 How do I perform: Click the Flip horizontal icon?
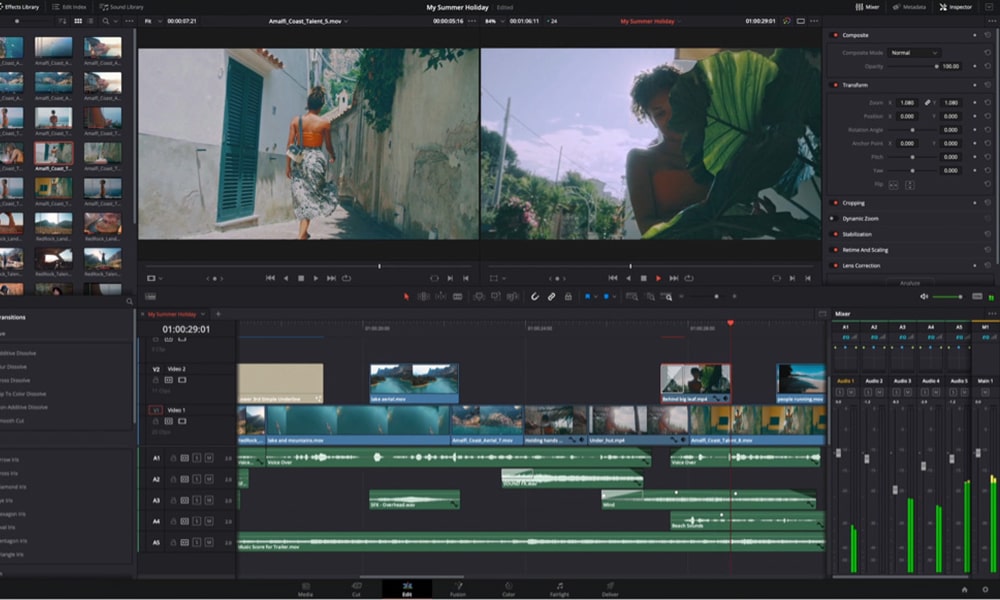(x=893, y=185)
